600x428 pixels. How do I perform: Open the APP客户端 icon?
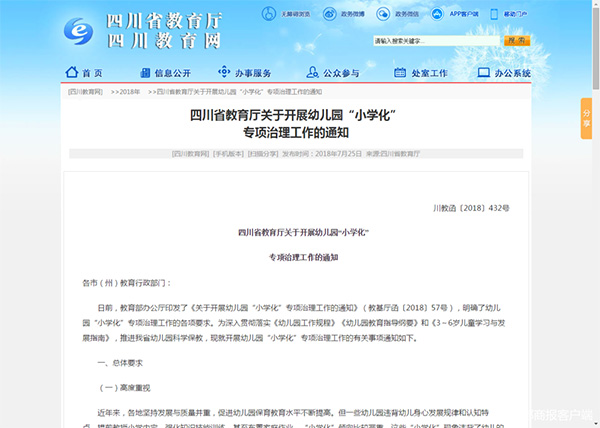pos(437,14)
